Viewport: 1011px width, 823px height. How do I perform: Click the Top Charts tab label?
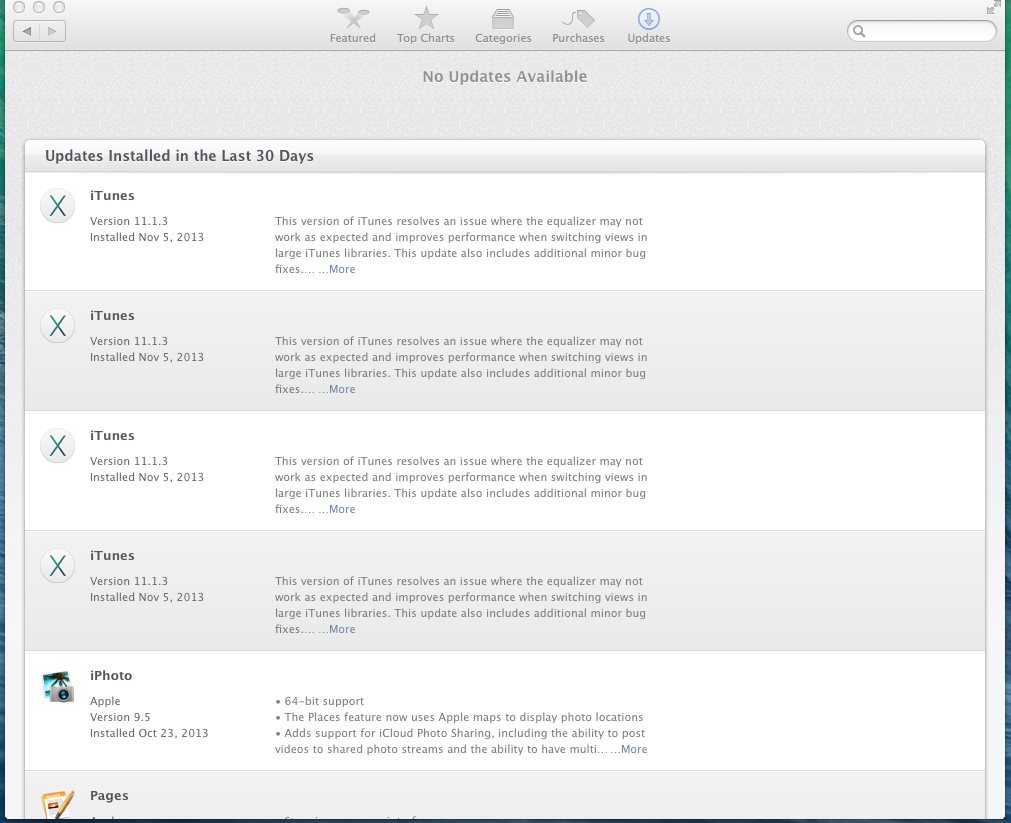(x=426, y=38)
